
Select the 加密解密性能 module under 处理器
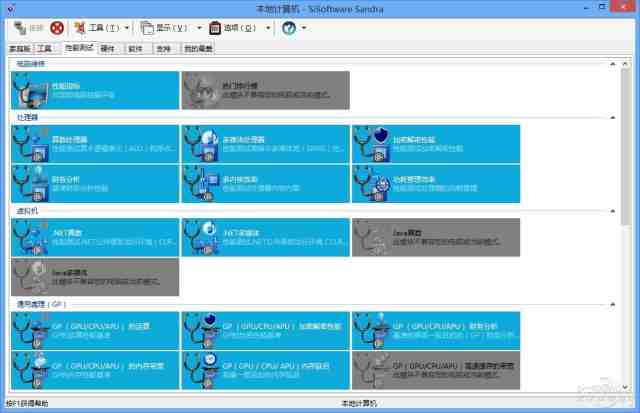click(x=434, y=144)
